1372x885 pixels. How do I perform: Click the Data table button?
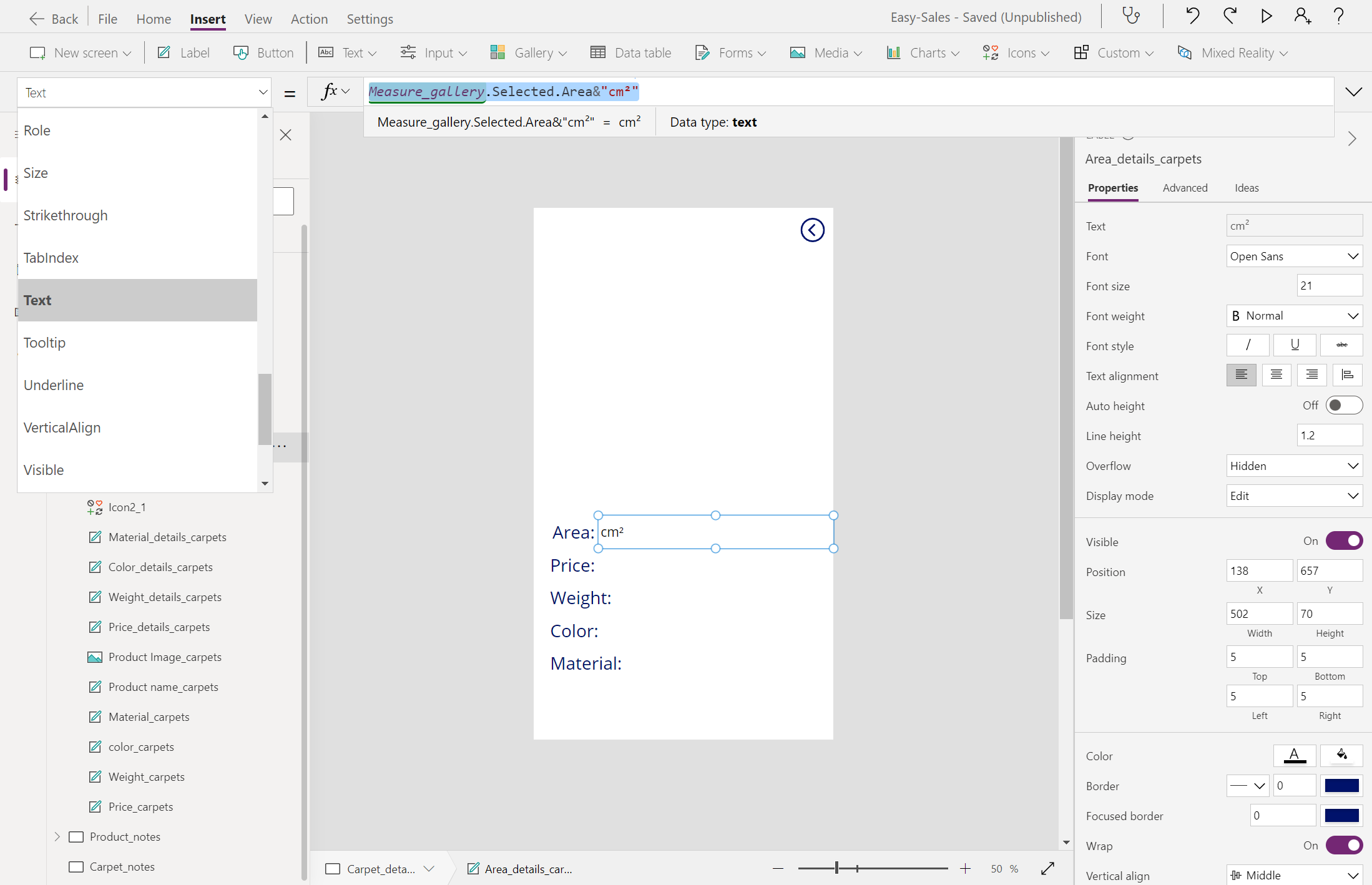tap(631, 52)
